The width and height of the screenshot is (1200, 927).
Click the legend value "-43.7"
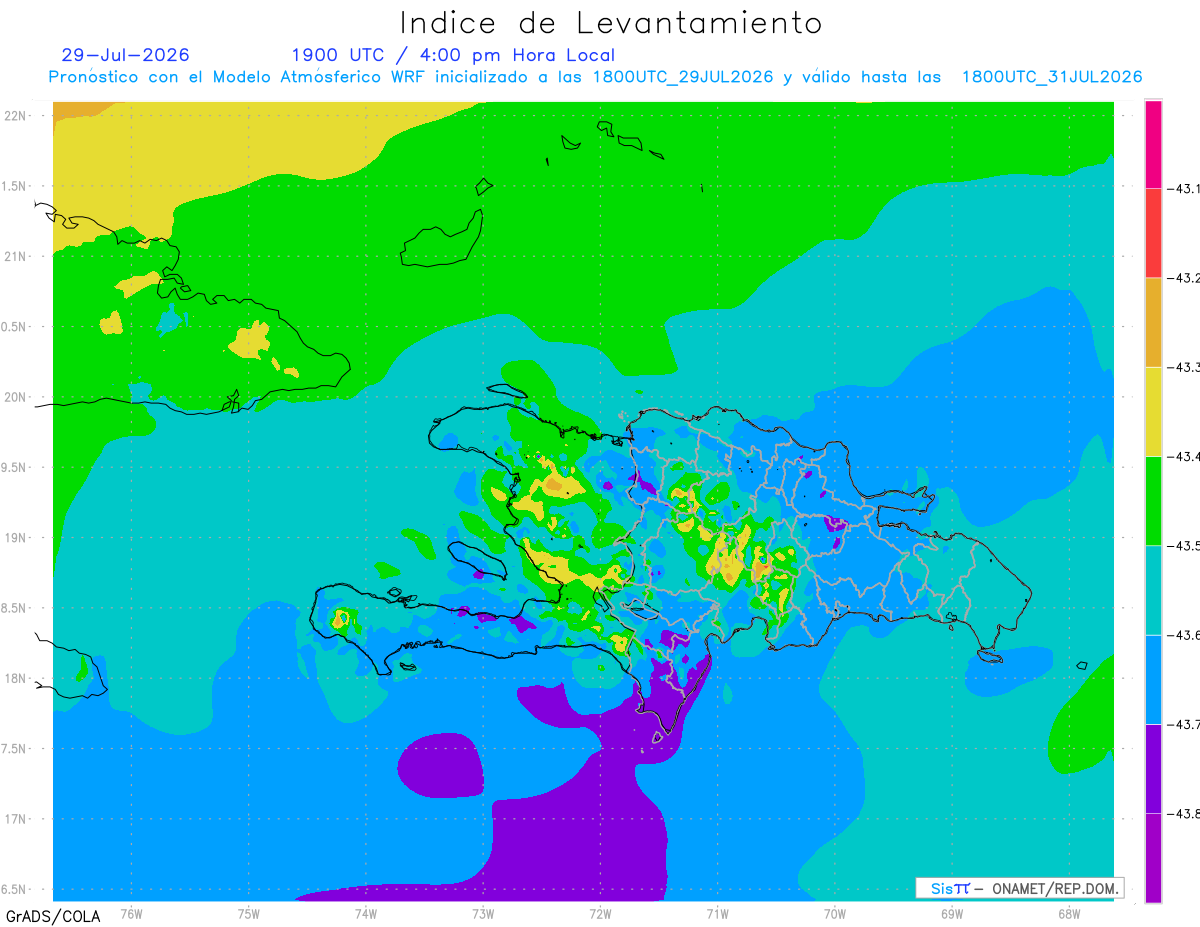tap(1184, 724)
